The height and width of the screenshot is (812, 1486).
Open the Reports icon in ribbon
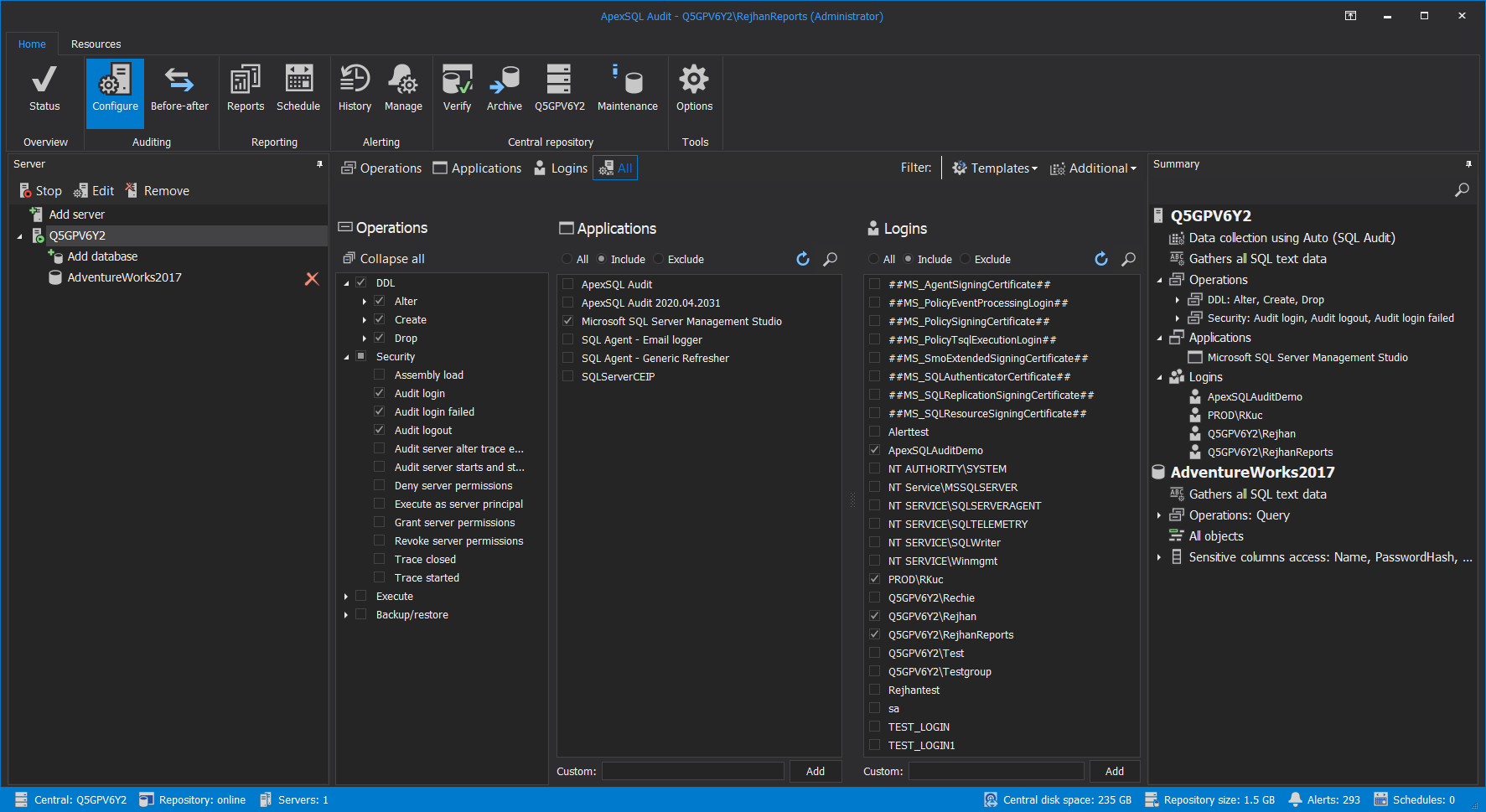point(246,89)
